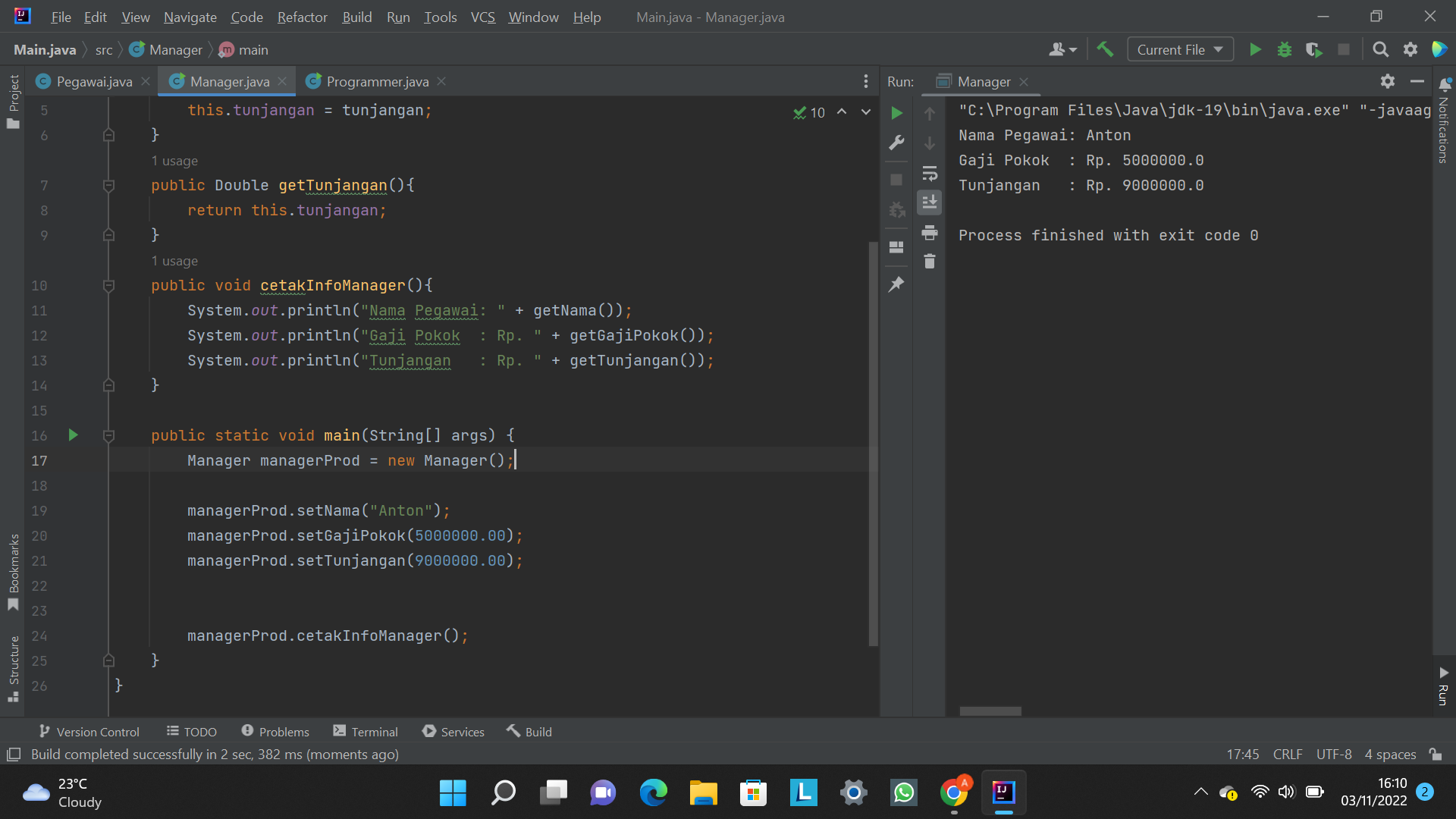Run Main with Coverage shield icon
Screen dimensions: 1456x819
pos(1314,49)
